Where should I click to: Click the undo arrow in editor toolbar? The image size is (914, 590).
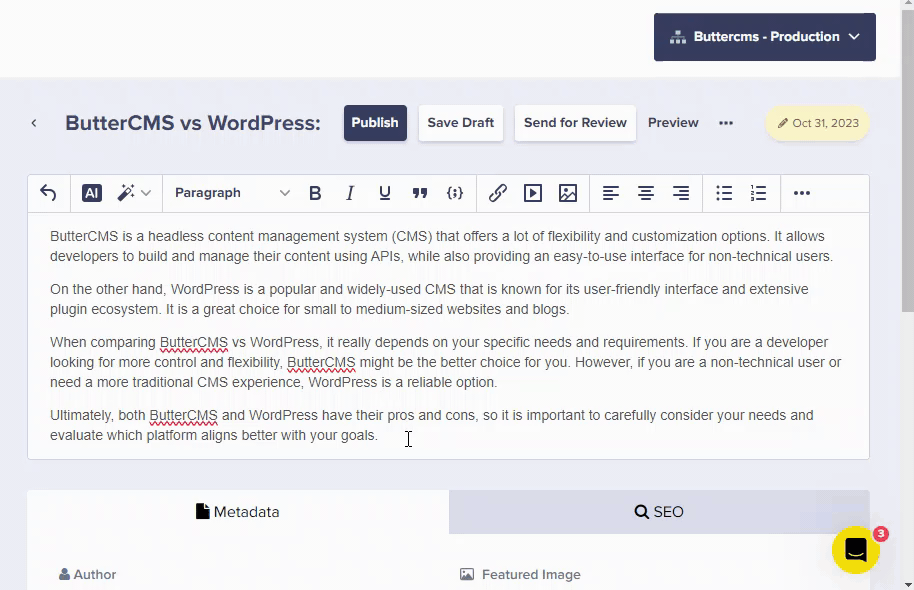tap(48, 193)
